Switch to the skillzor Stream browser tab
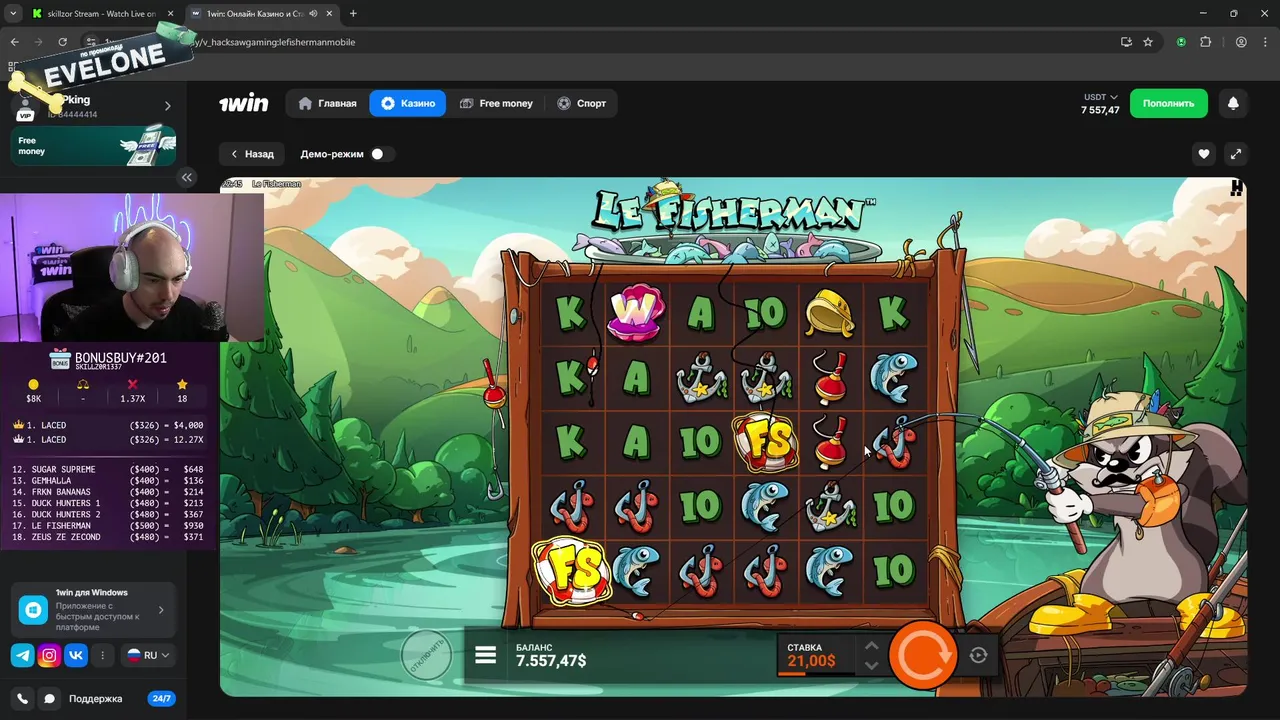This screenshot has height=720, width=1280. [x=100, y=14]
